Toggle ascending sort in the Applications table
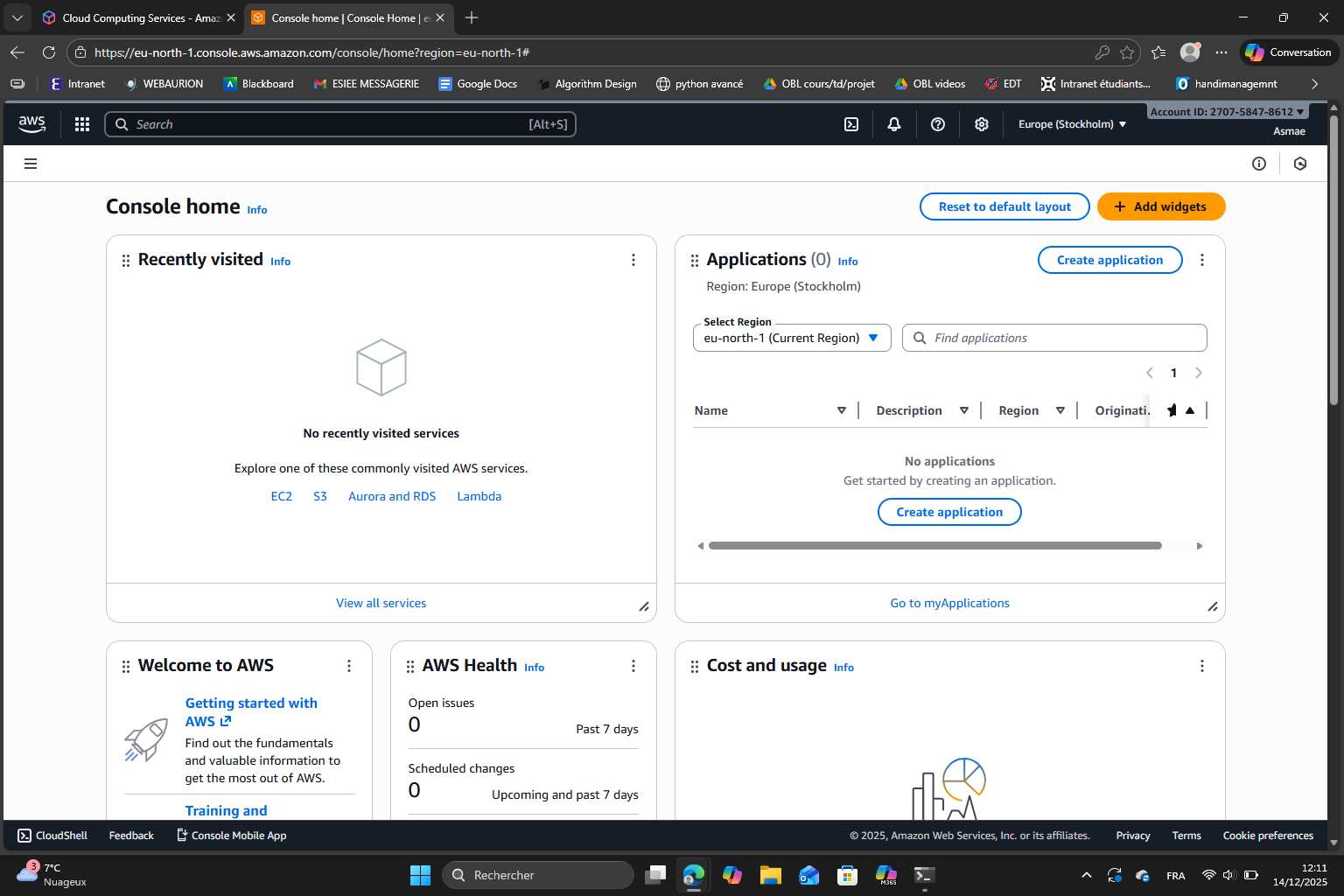The image size is (1344, 896). (x=1190, y=409)
